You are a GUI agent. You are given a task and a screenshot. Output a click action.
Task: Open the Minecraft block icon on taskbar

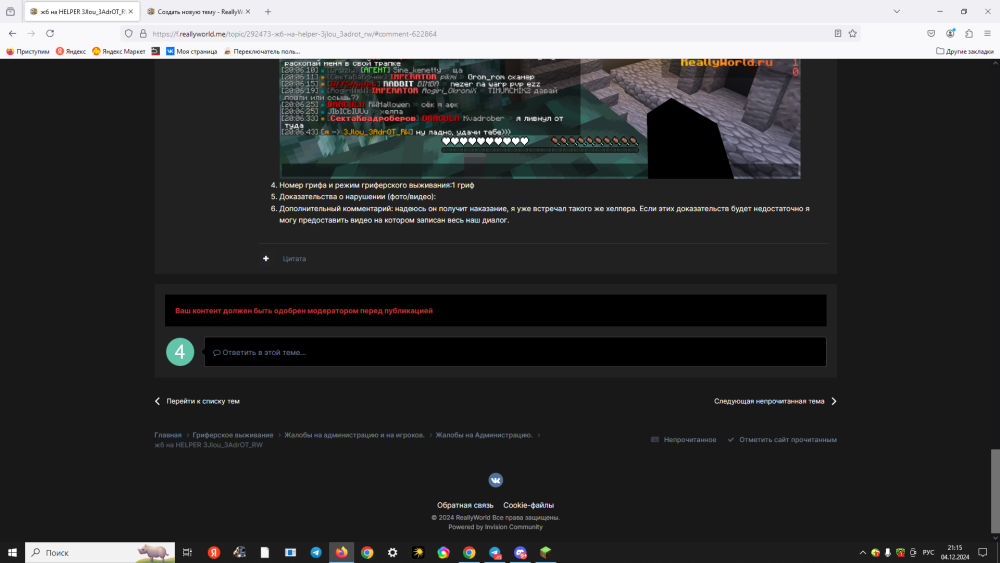[x=545, y=553]
